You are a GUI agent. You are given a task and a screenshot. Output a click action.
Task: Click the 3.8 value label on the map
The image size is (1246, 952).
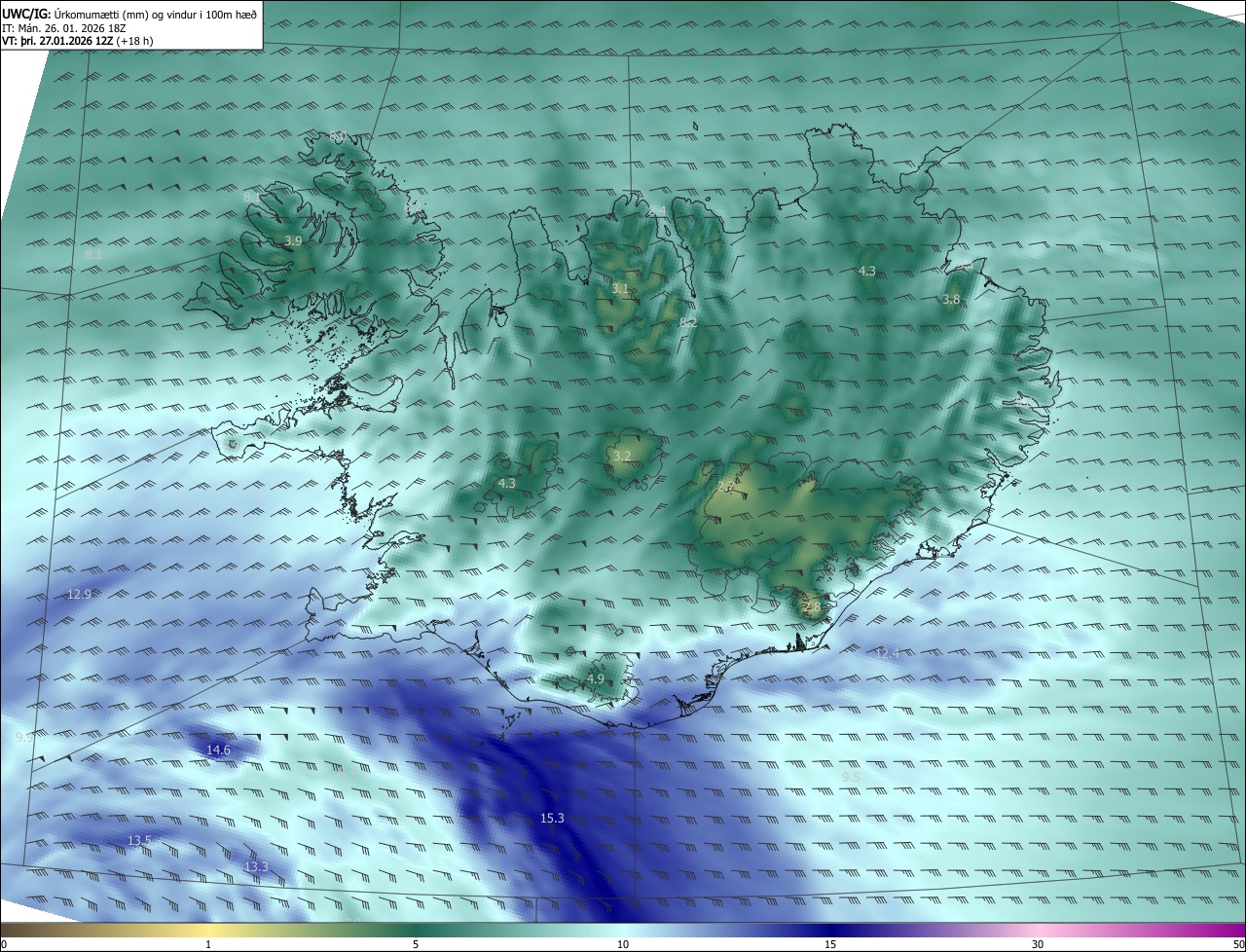coord(951,299)
